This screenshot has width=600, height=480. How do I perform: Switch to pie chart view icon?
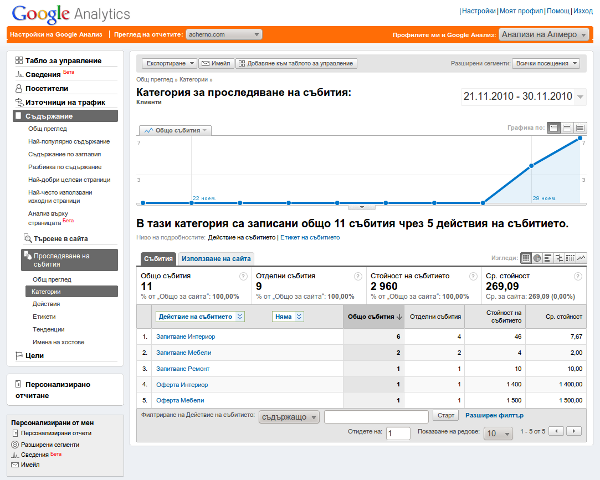coord(537,258)
